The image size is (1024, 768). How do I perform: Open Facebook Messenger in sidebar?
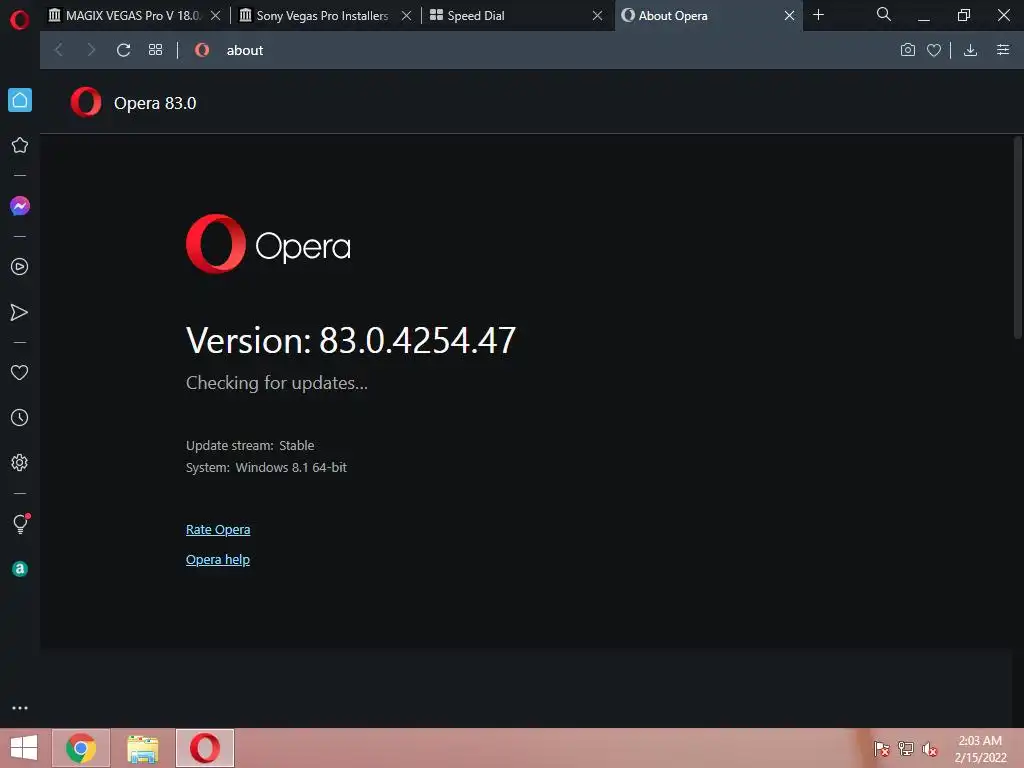point(20,206)
